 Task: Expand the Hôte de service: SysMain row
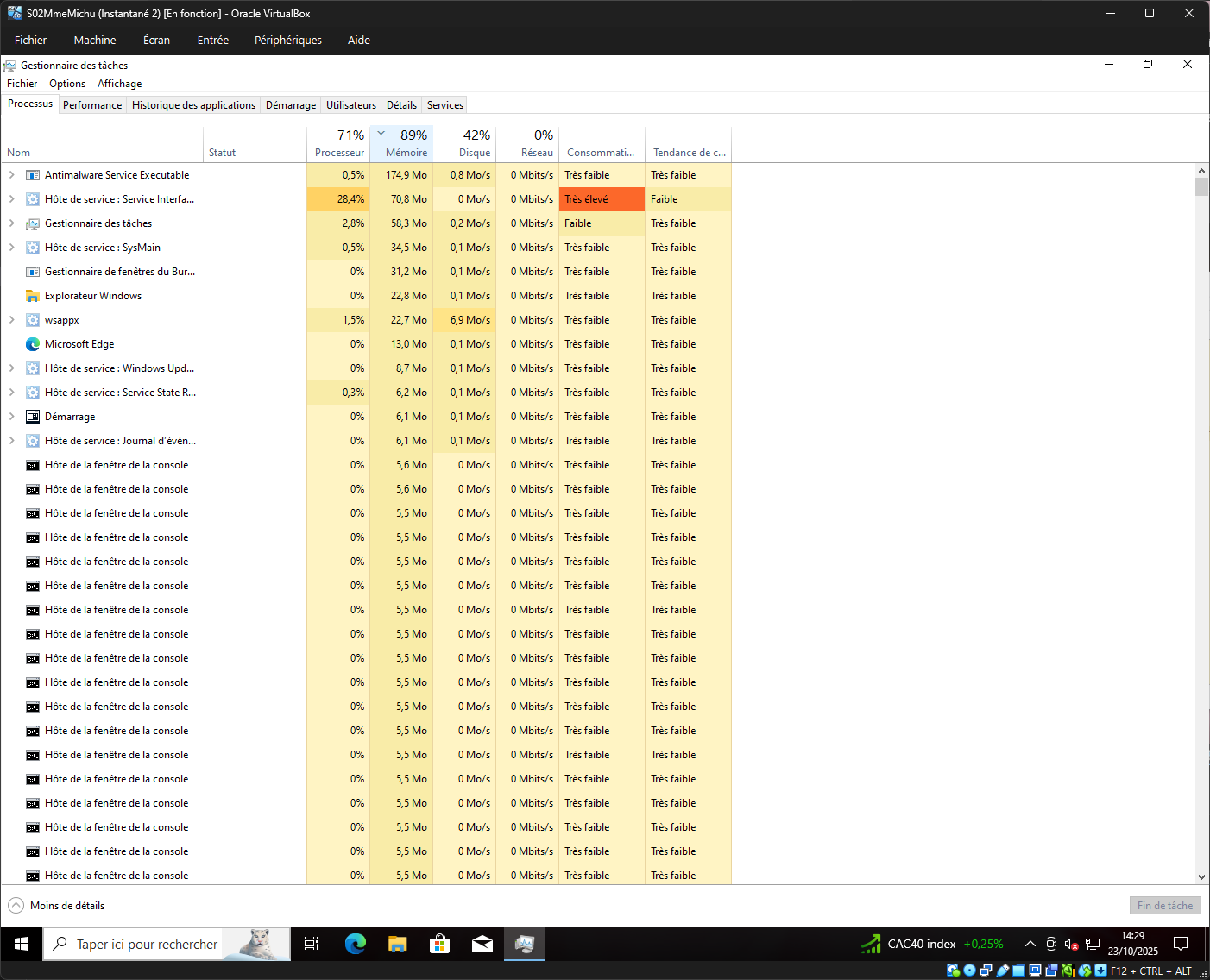(x=11, y=248)
